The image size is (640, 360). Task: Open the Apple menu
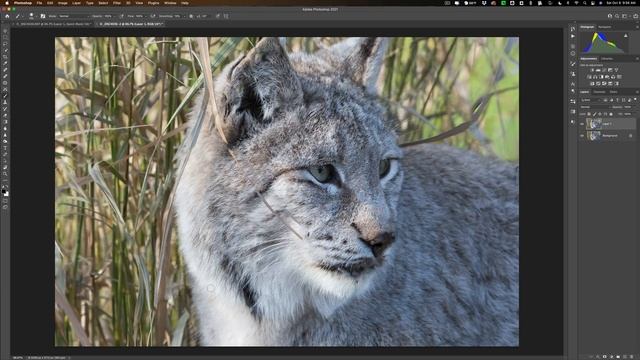pyautogui.click(x=7, y=3)
